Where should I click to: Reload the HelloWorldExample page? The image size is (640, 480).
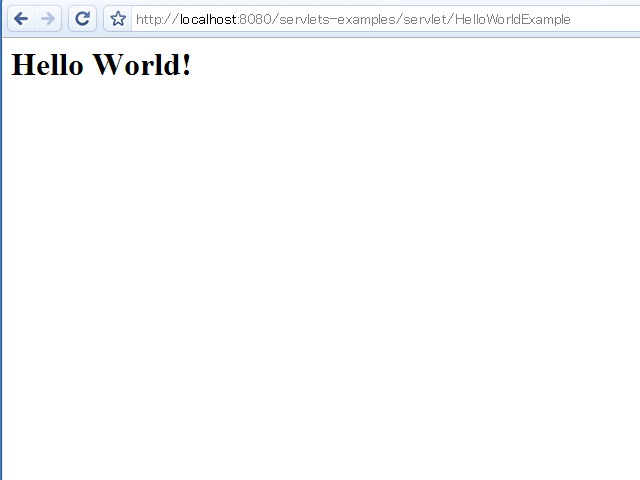pyautogui.click(x=82, y=19)
